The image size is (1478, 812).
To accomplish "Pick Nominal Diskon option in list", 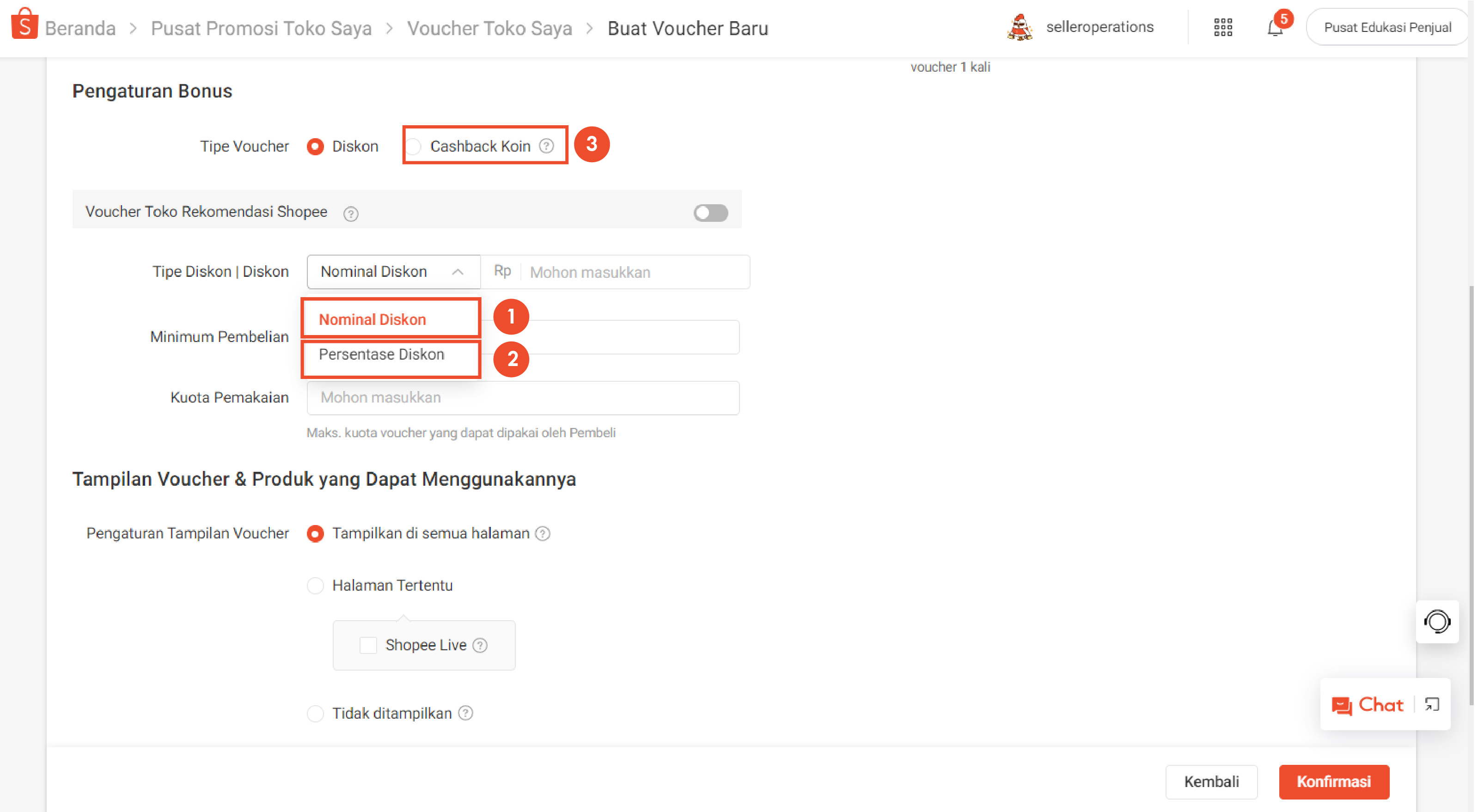I will point(373,319).
